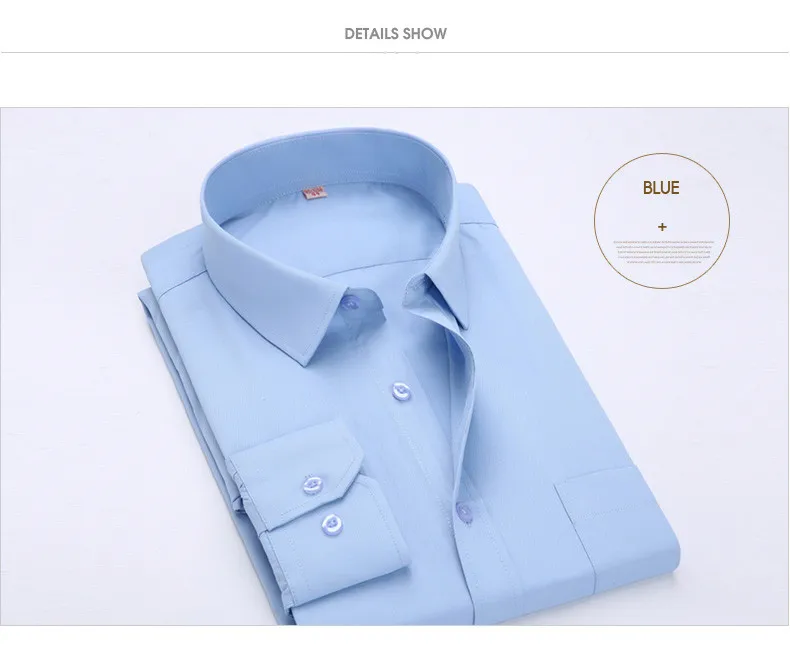Click the lower cuff button
This screenshot has height=655, width=790.
[332, 525]
